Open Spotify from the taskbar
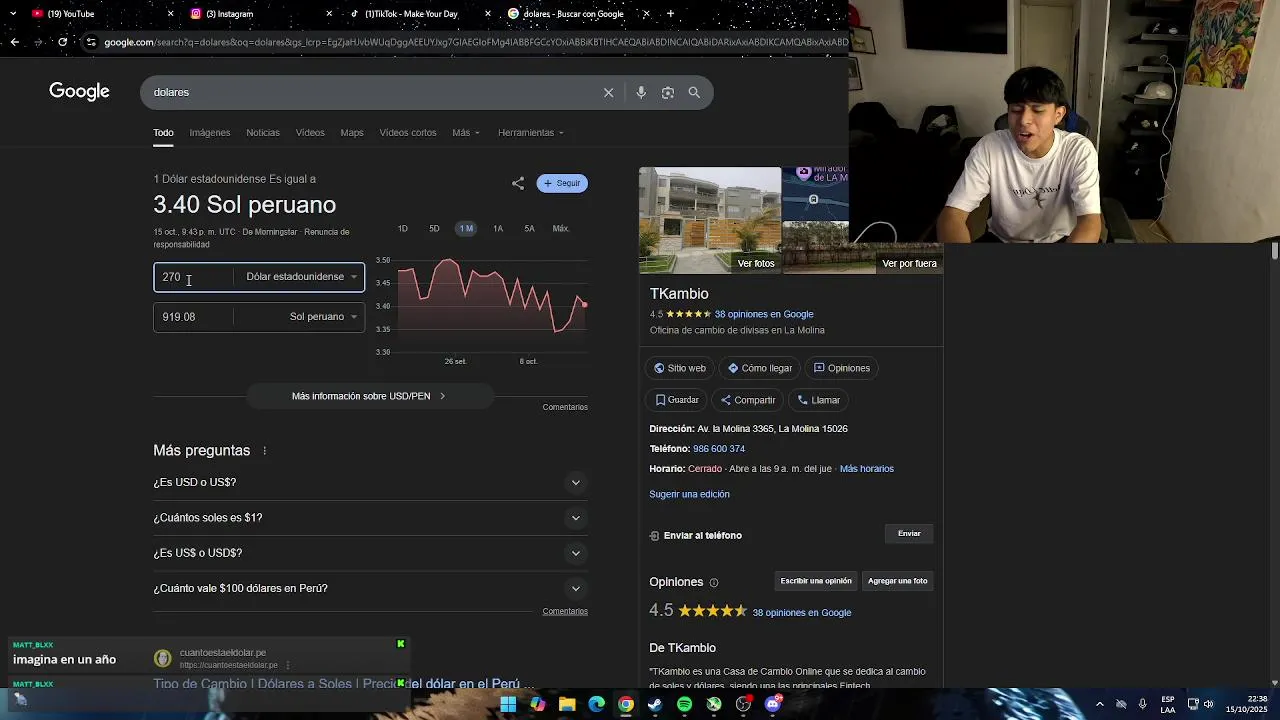This screenshot has height=720, width=1280. click(x=684, y=704)
